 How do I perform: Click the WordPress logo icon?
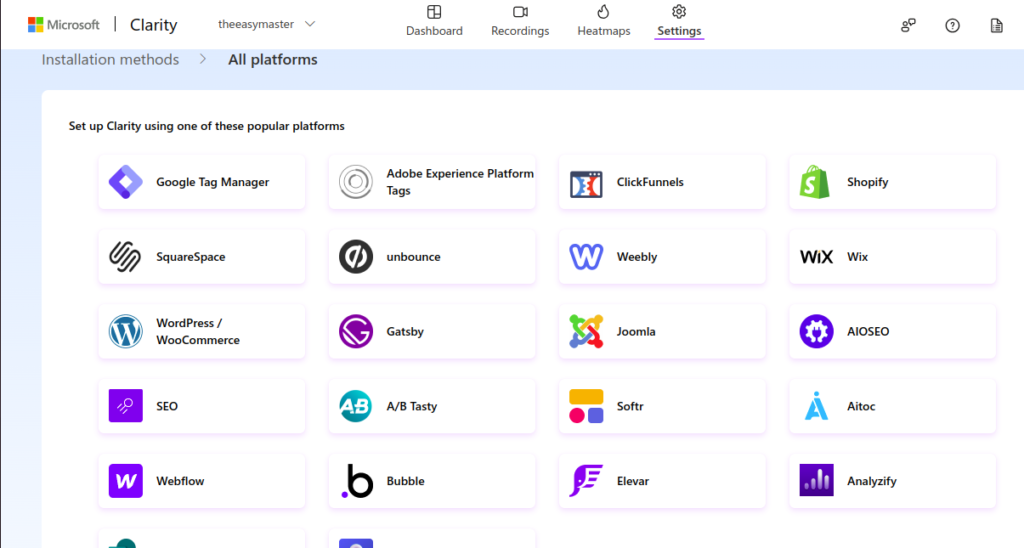coord(125,331)
